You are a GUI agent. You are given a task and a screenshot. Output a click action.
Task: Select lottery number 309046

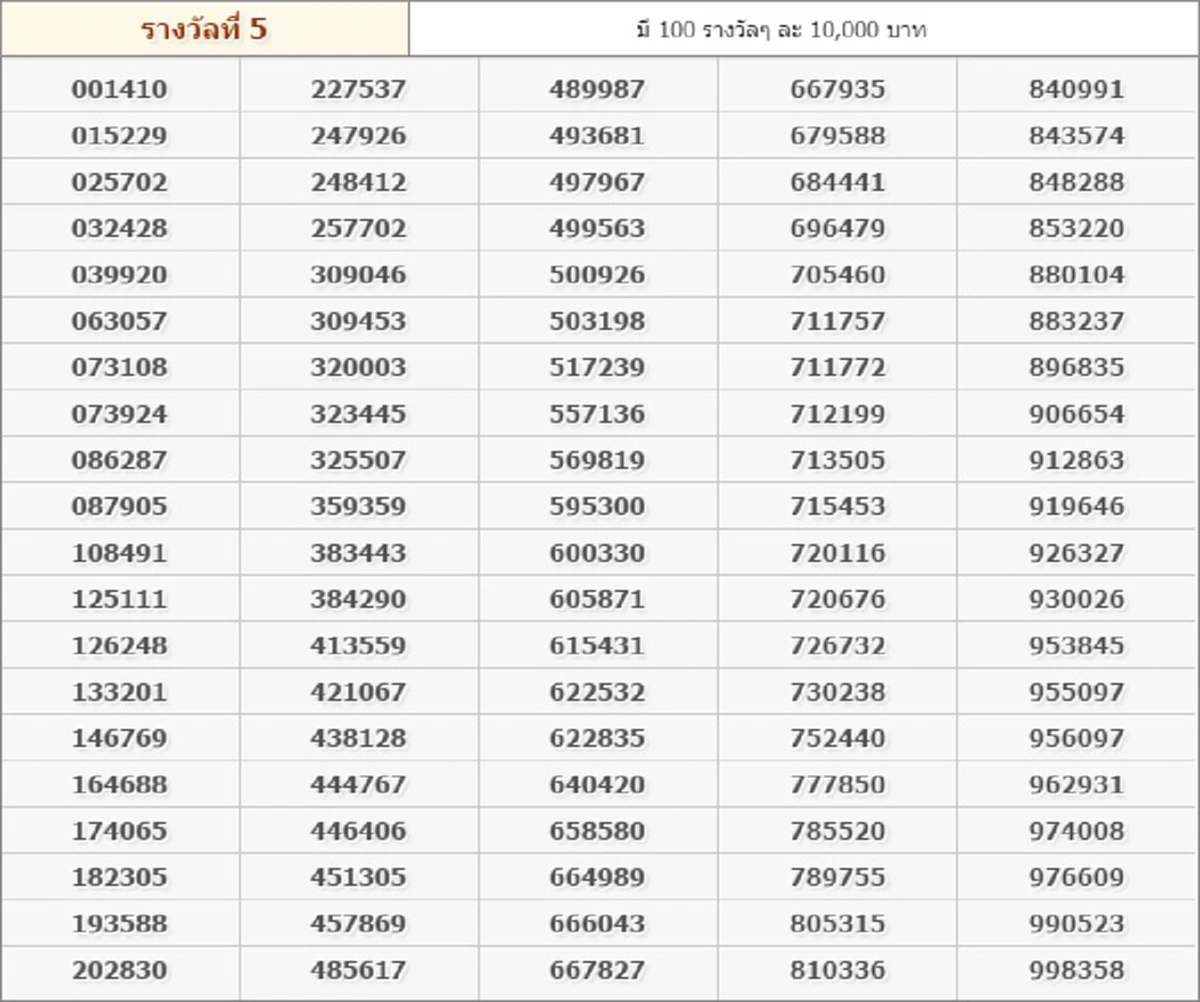tap(359, 274)
